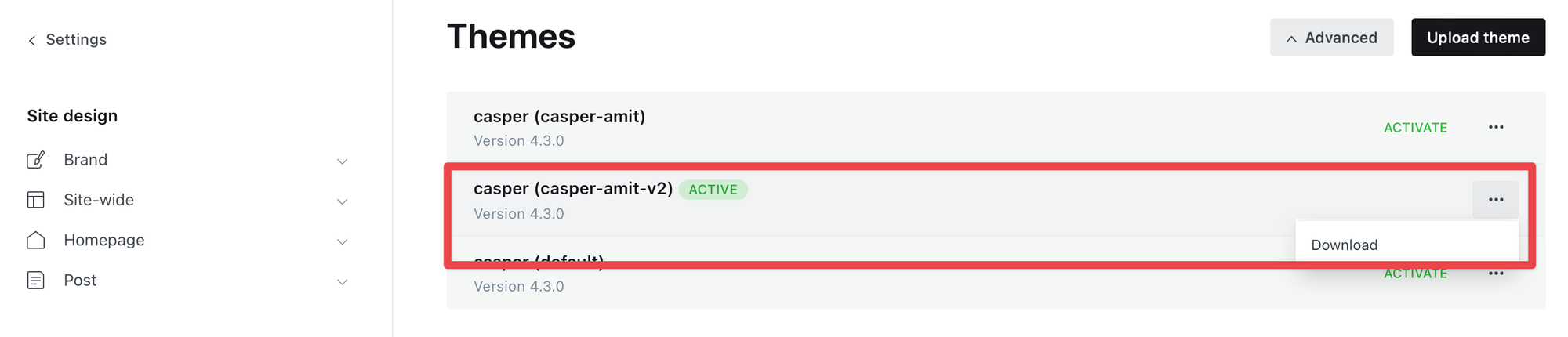
Task: Click the Post document icon
Action: coord(36,281)
